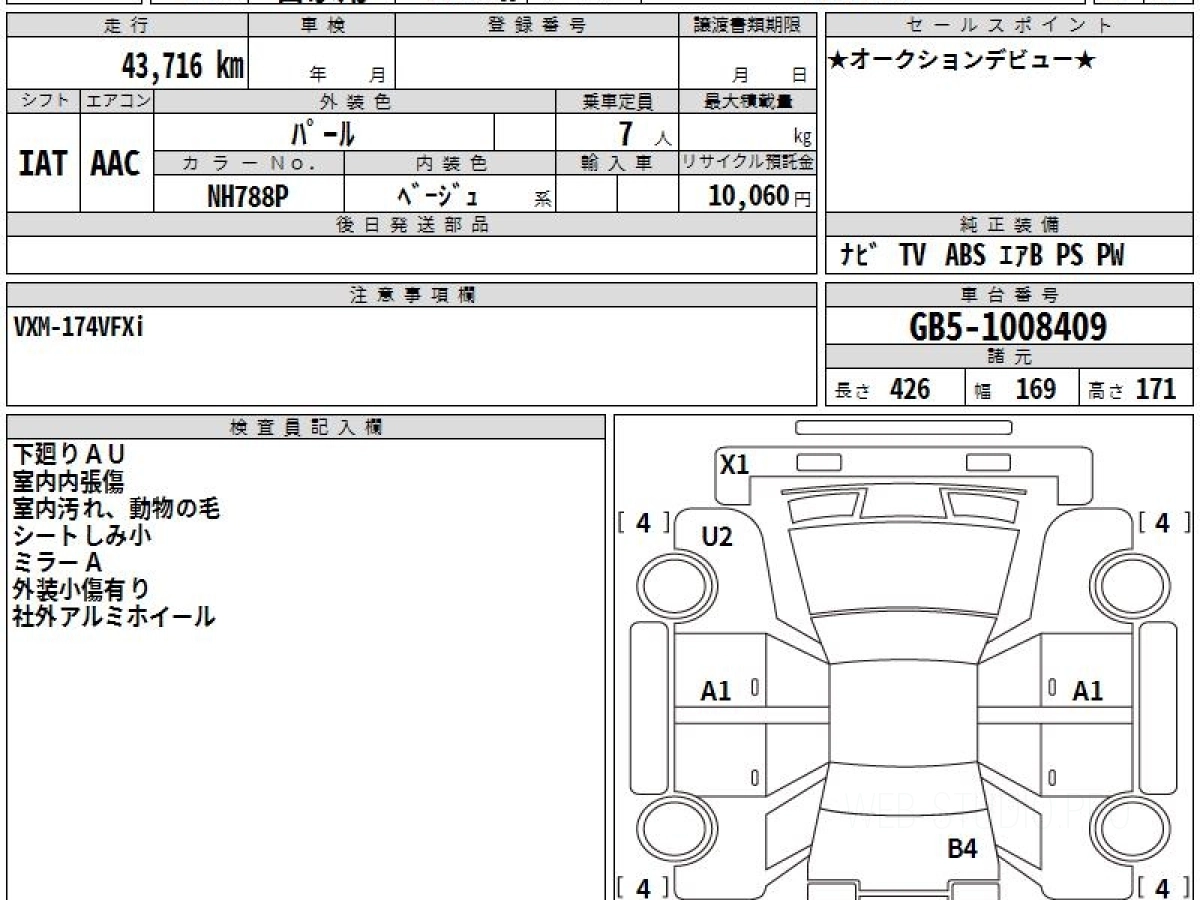Select the upper-right wheel circle in the diagram
The image size is (1200, 900).
(1128, 586)
